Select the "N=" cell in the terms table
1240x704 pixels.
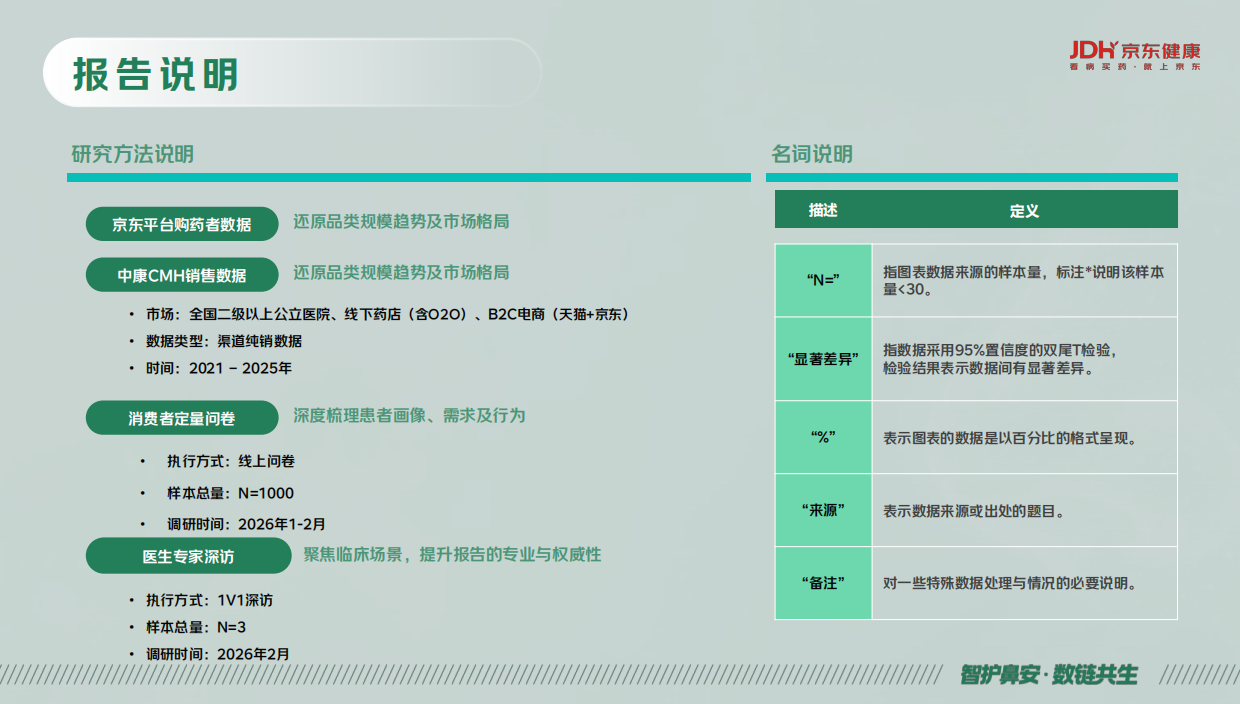(x=822, y=281)
